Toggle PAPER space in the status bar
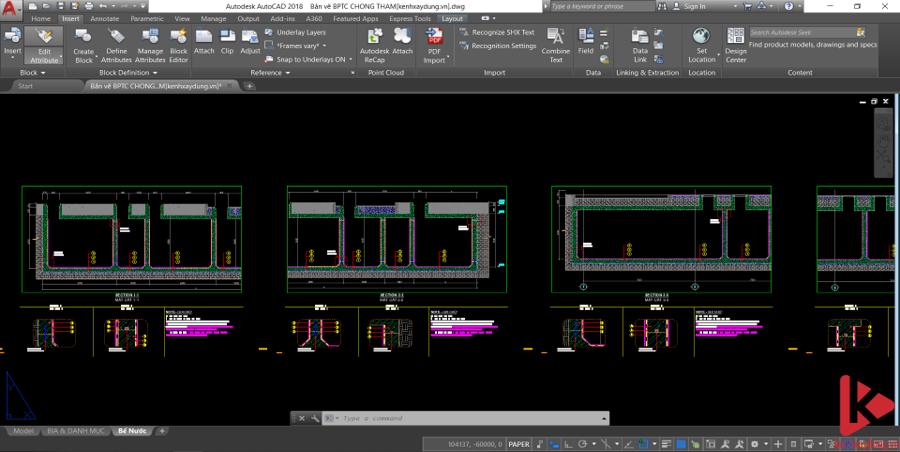Viewport: 900px width, 452px height. 519,443
